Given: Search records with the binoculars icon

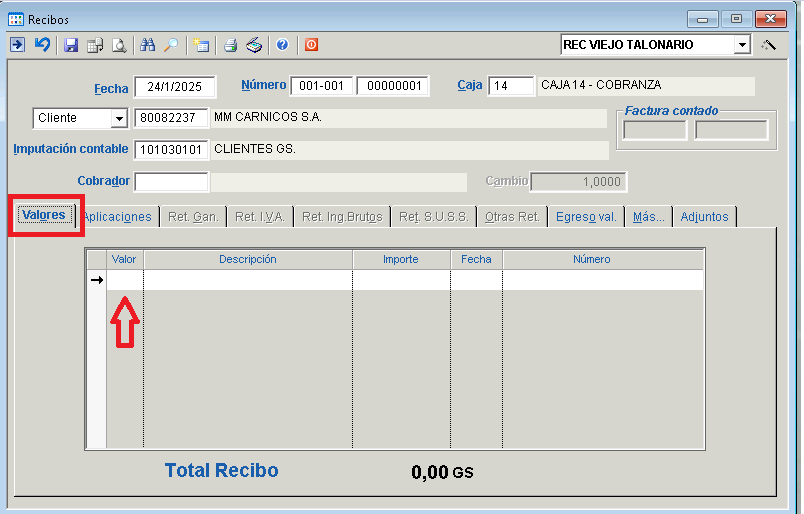Looking at the screenshot, I should click(x=148, y=45).
